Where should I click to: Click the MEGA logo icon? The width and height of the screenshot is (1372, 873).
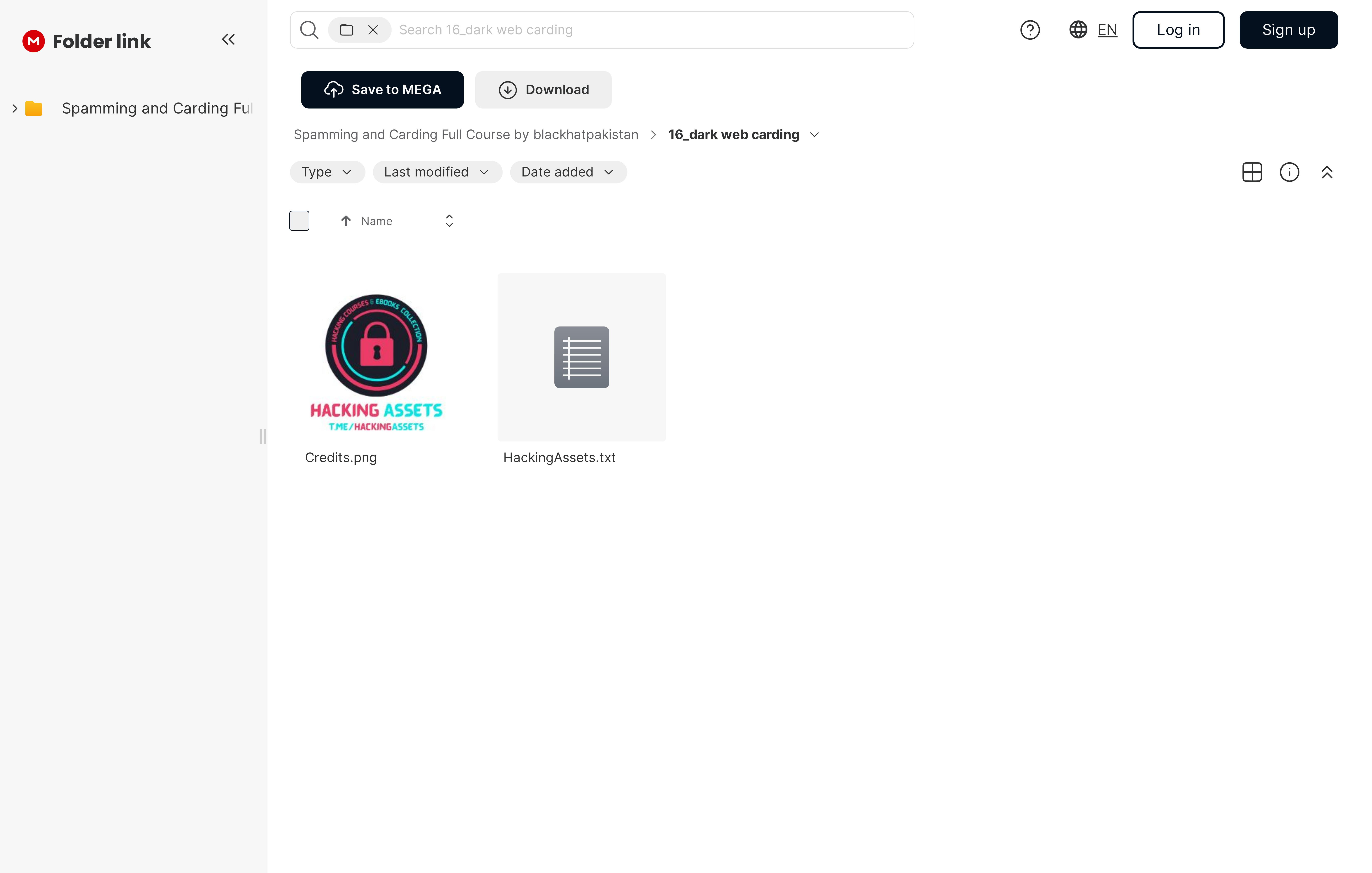click(x=34, y=41)
